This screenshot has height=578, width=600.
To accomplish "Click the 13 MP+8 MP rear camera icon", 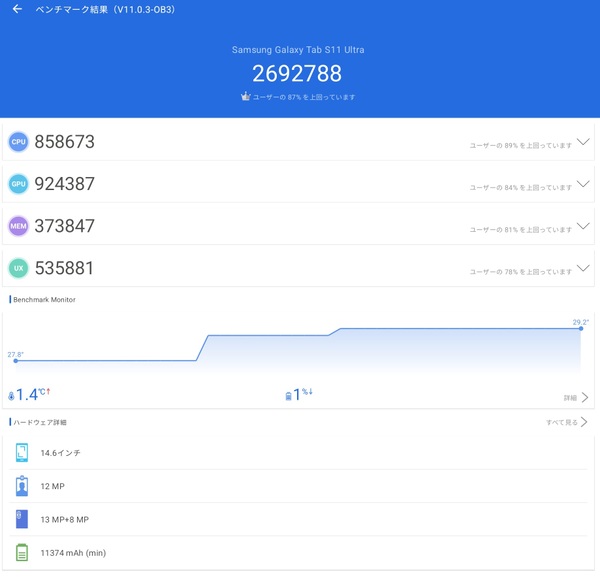I will pyautogui.click(x=22, y=519).
